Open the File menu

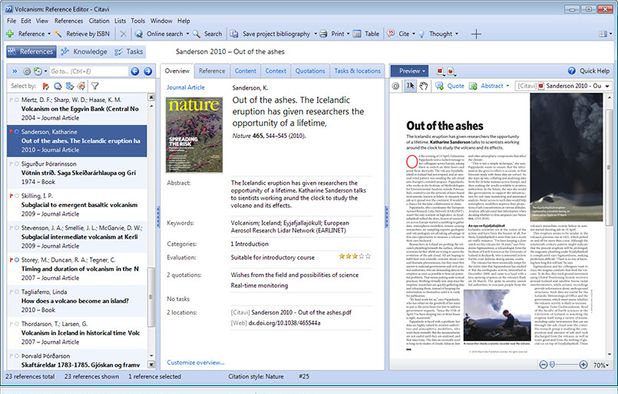click(x=11, y=21)
